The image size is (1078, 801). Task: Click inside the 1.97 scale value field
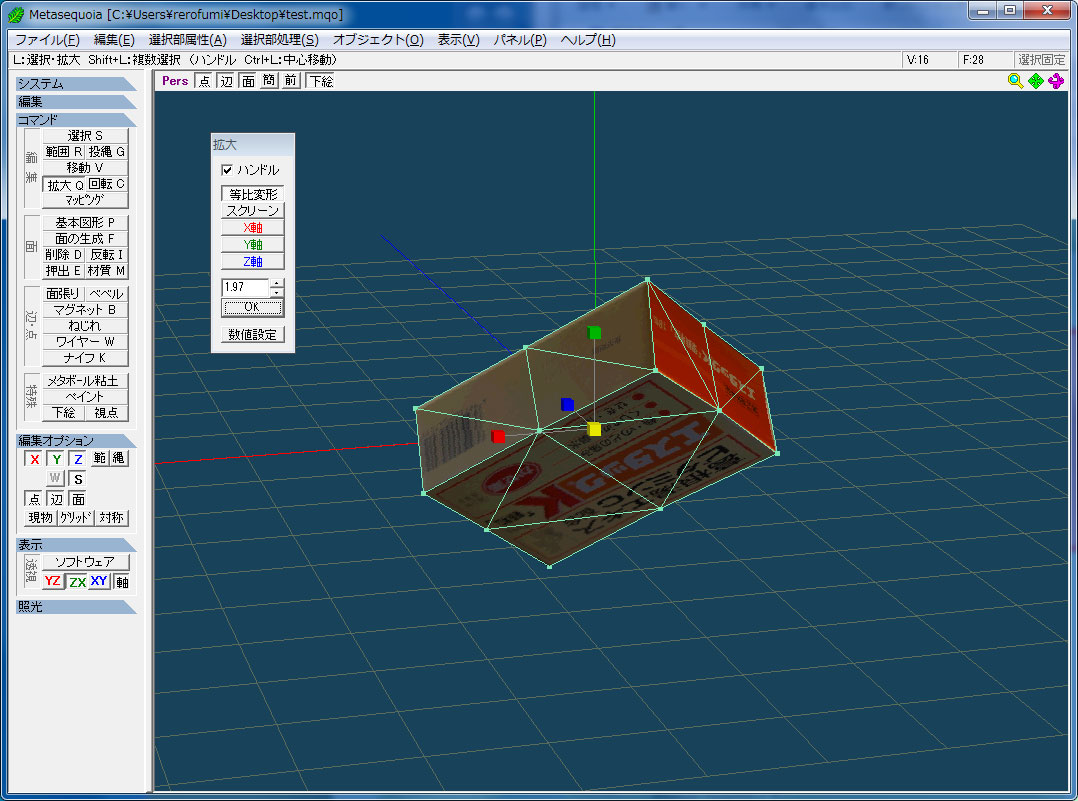[245, 287]
